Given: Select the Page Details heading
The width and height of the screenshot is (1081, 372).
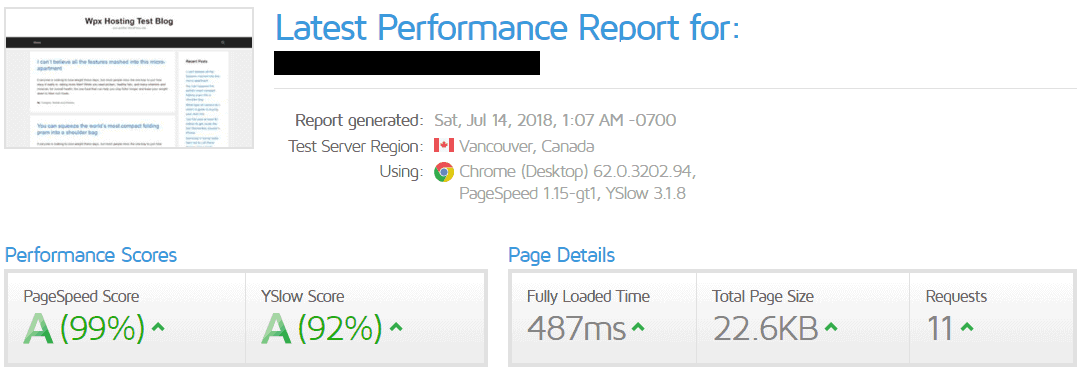Looking at the screenshot, I should [561, 256].
